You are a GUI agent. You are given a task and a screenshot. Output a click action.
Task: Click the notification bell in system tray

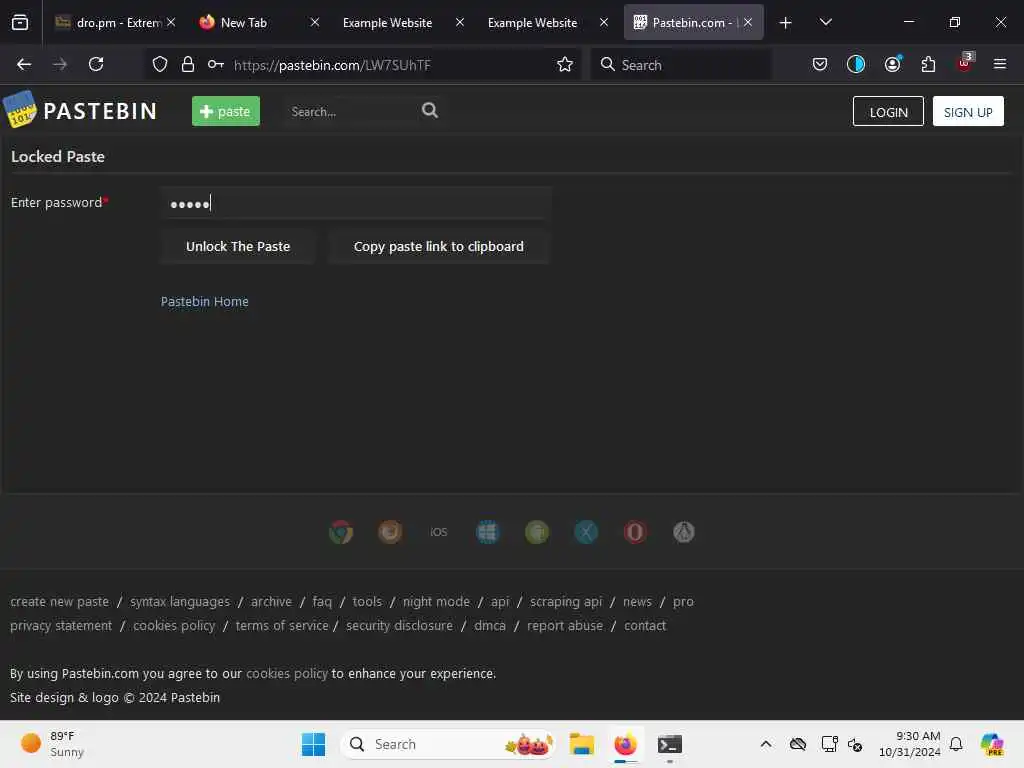(x=956, y=744)
